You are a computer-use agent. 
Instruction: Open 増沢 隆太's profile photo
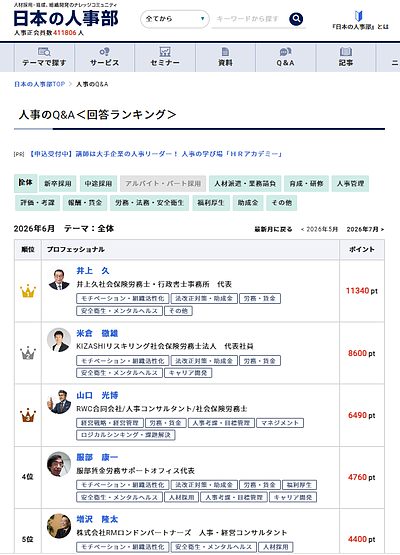click(59, 526)
